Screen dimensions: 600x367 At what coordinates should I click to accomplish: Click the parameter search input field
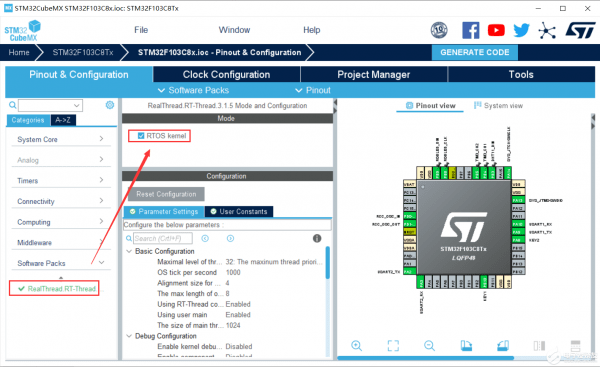[x=163, y=238]
